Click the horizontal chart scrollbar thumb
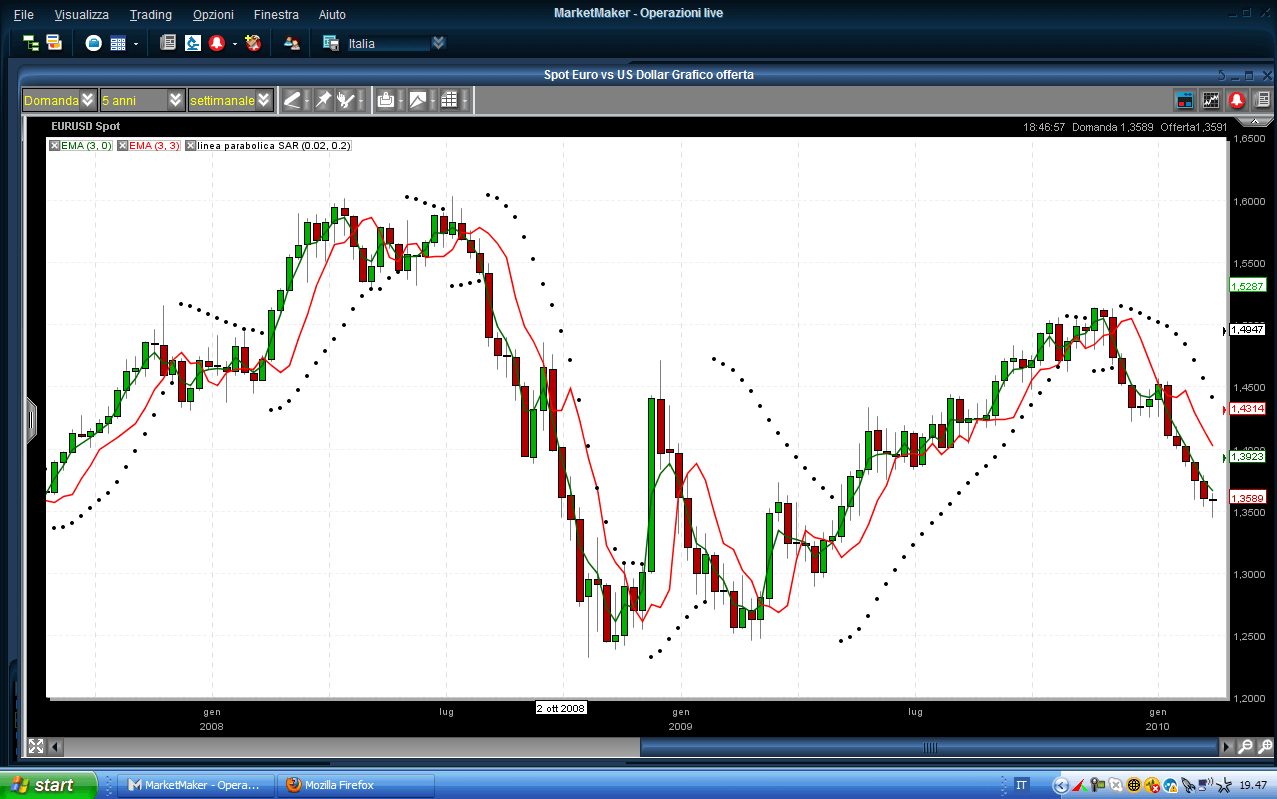Image resolution: width=1277 pixels, height=799 pixels. (x=929, y=747)
